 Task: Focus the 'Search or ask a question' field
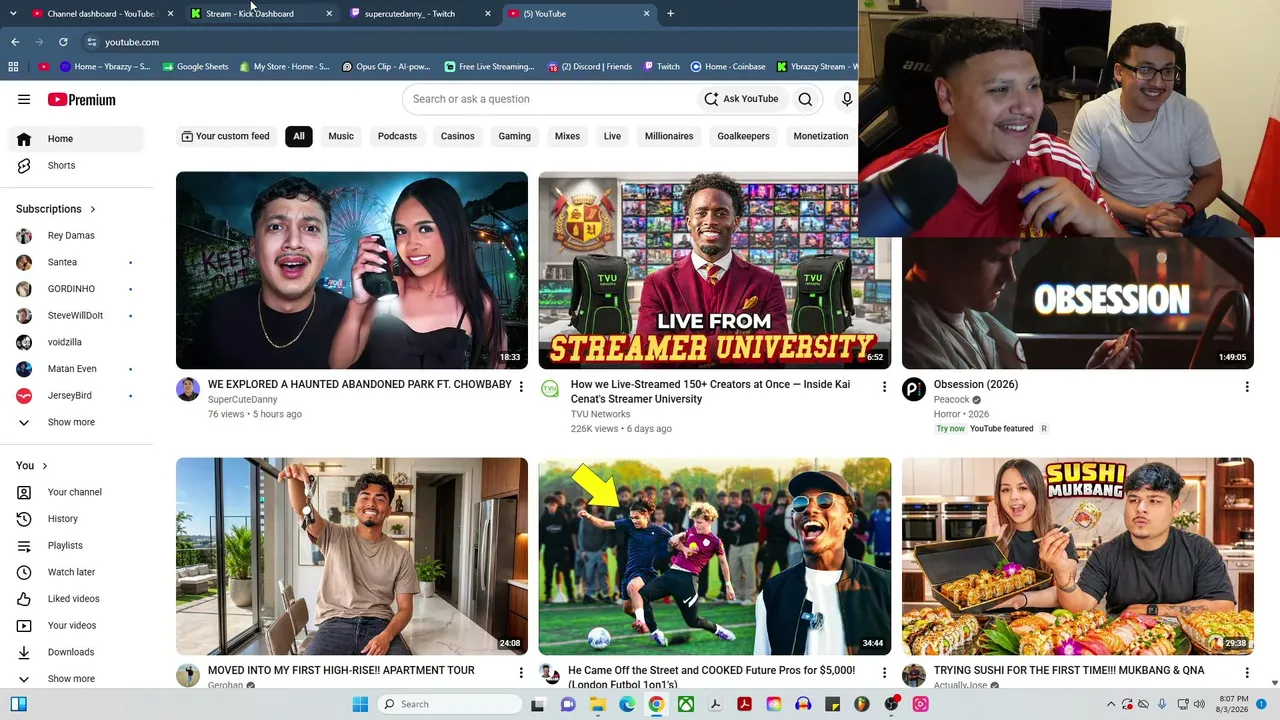click(x=550, y=99)
